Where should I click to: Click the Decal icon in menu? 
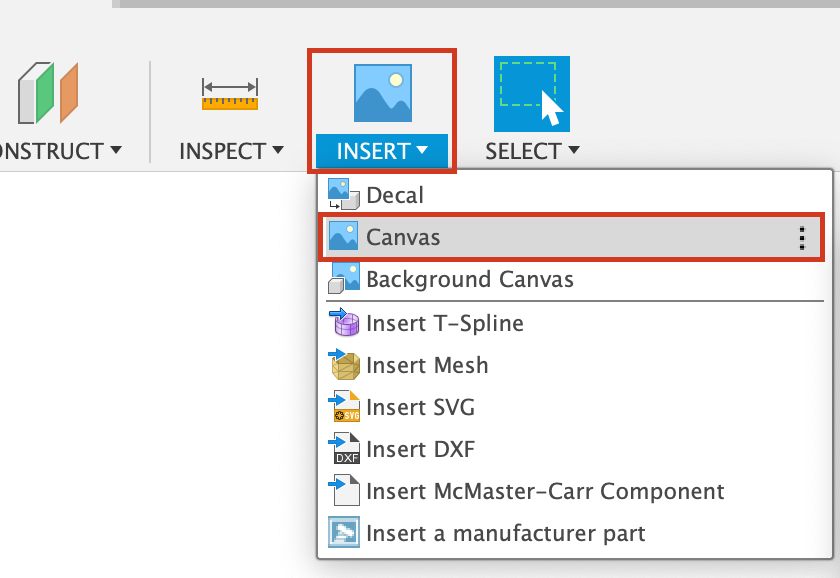pos(344,195)
